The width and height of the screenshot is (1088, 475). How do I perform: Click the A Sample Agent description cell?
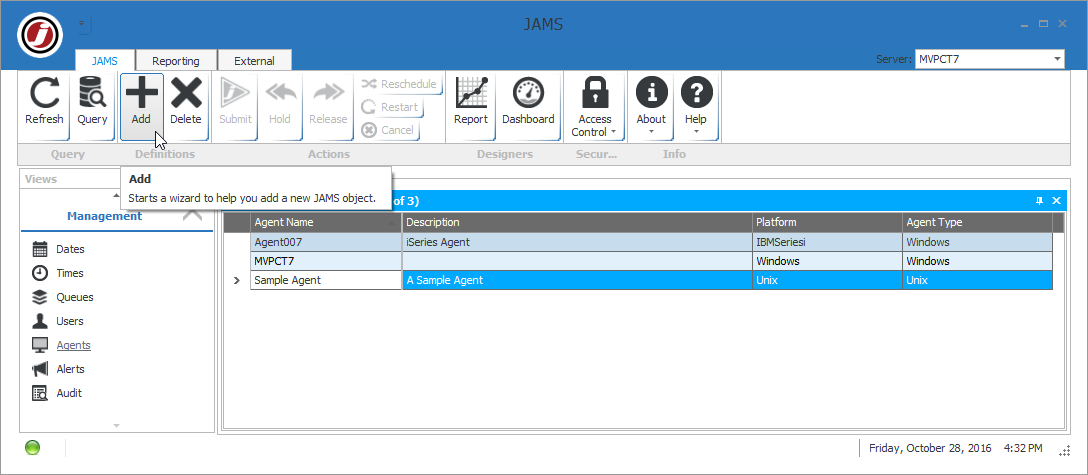577,280
